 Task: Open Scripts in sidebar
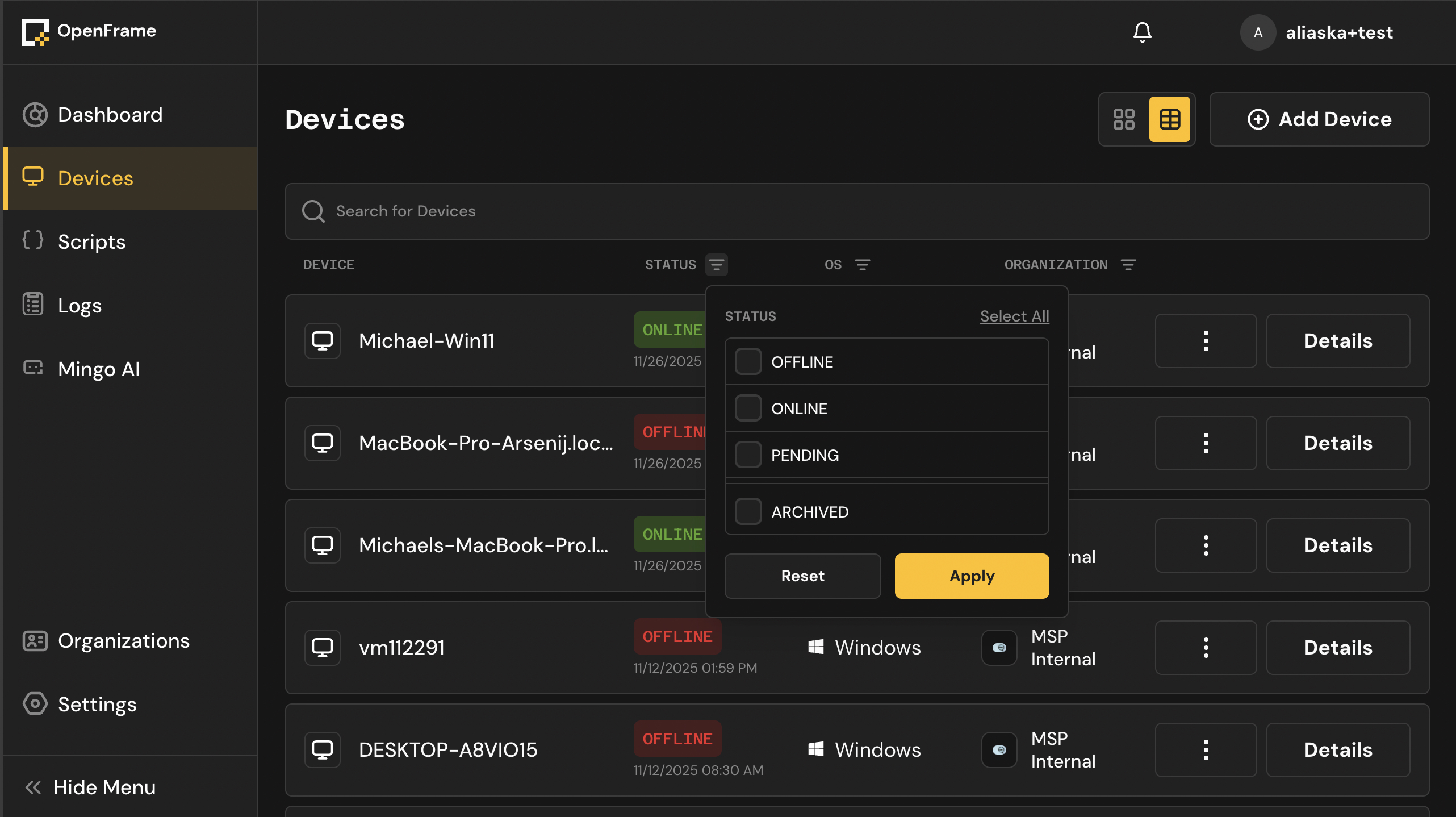(x=130, y=242)
